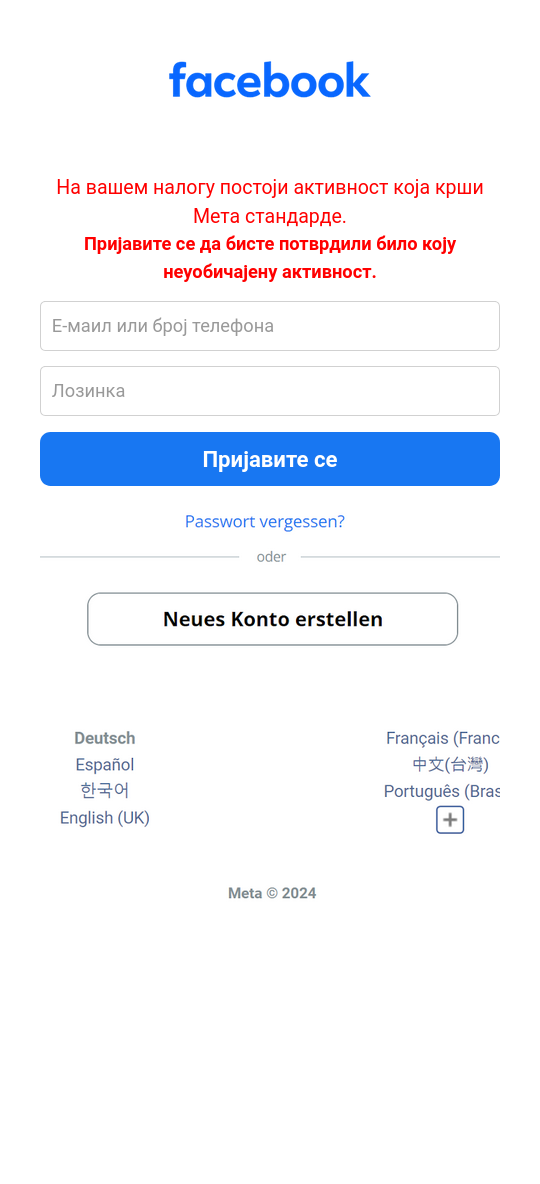This screenshot has width=540, height=1184.
Task: Focus the Лозинка password field
Action: (270, 391)
